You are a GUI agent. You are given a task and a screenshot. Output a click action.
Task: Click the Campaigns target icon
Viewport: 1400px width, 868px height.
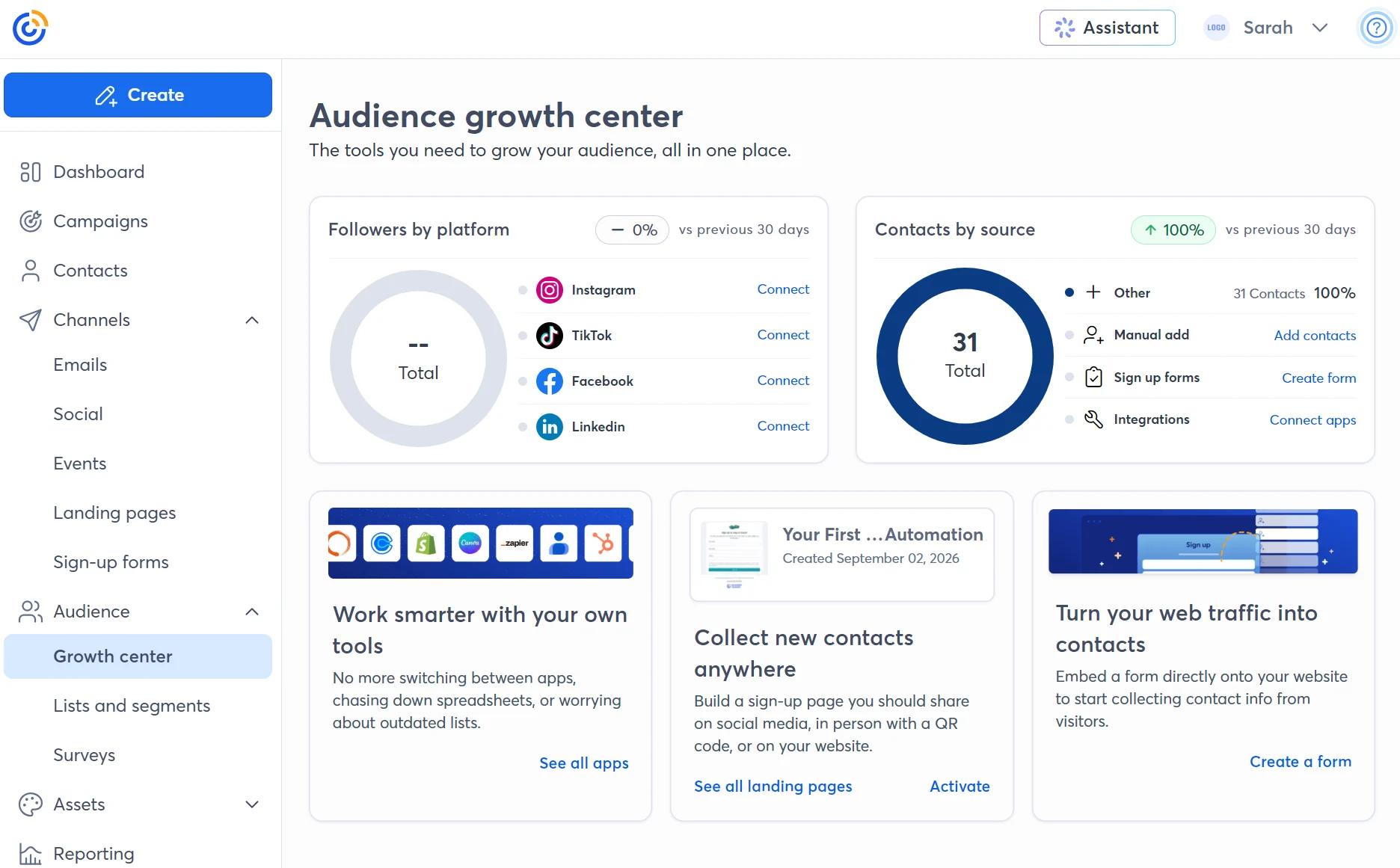click(31, 221)
